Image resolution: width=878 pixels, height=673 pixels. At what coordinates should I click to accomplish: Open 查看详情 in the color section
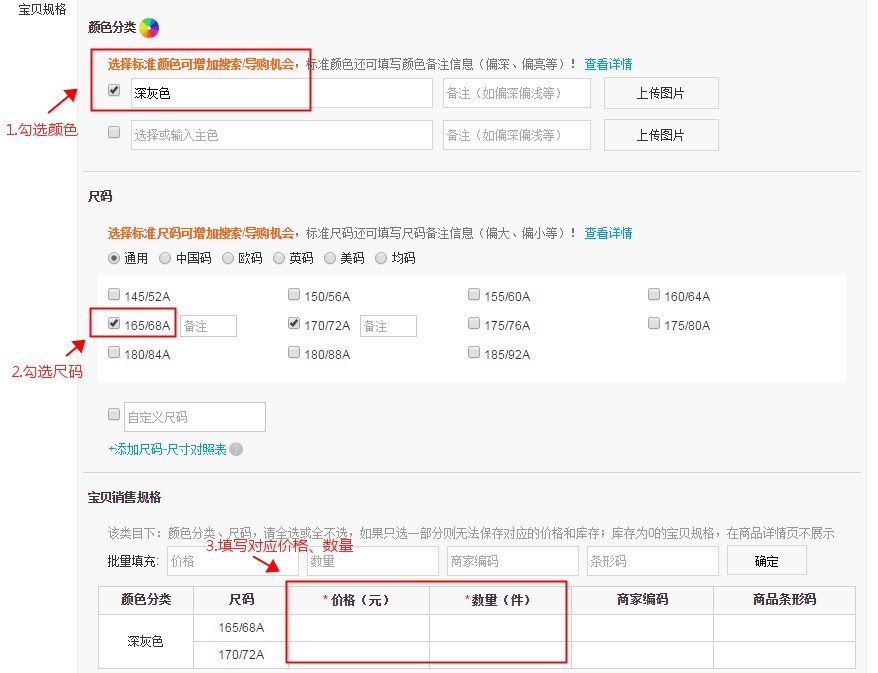tap(610, 63)
